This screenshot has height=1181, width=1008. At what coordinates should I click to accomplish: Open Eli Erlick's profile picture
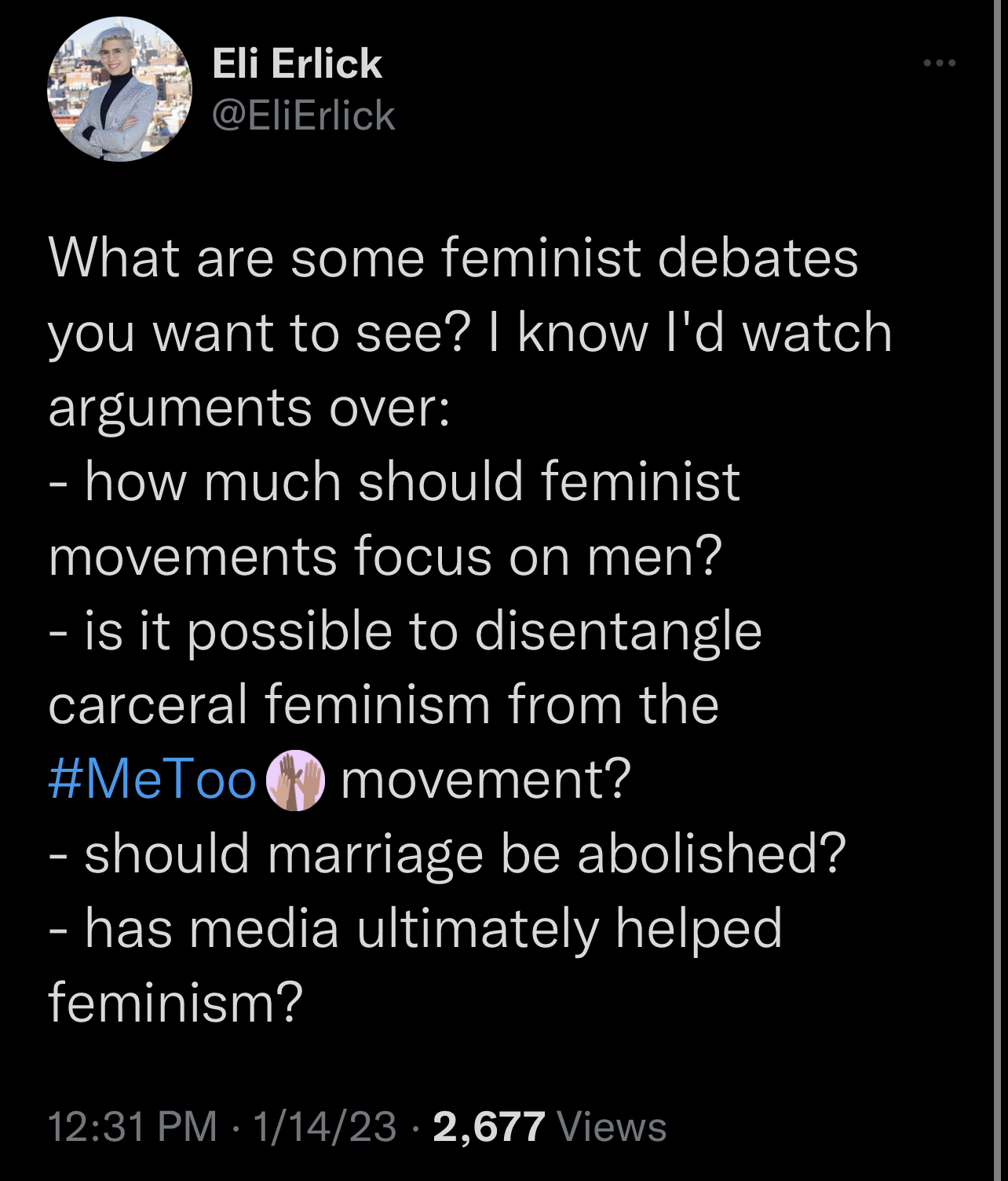[x=119, y=90]
